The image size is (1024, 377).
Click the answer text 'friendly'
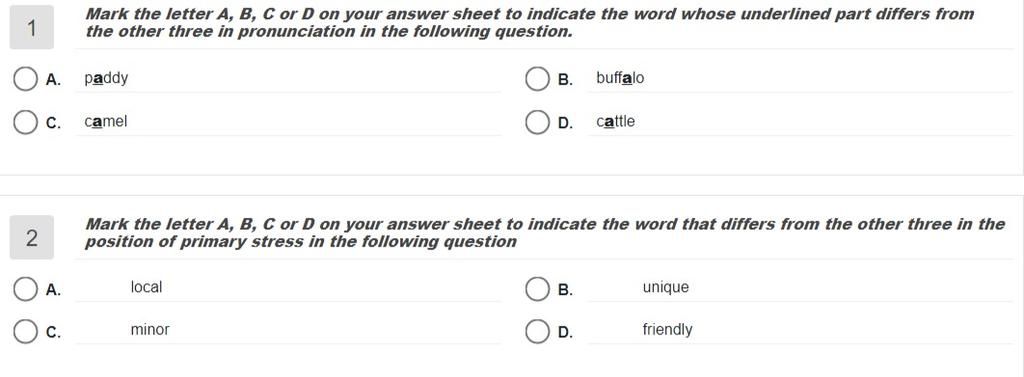(667, 330)
